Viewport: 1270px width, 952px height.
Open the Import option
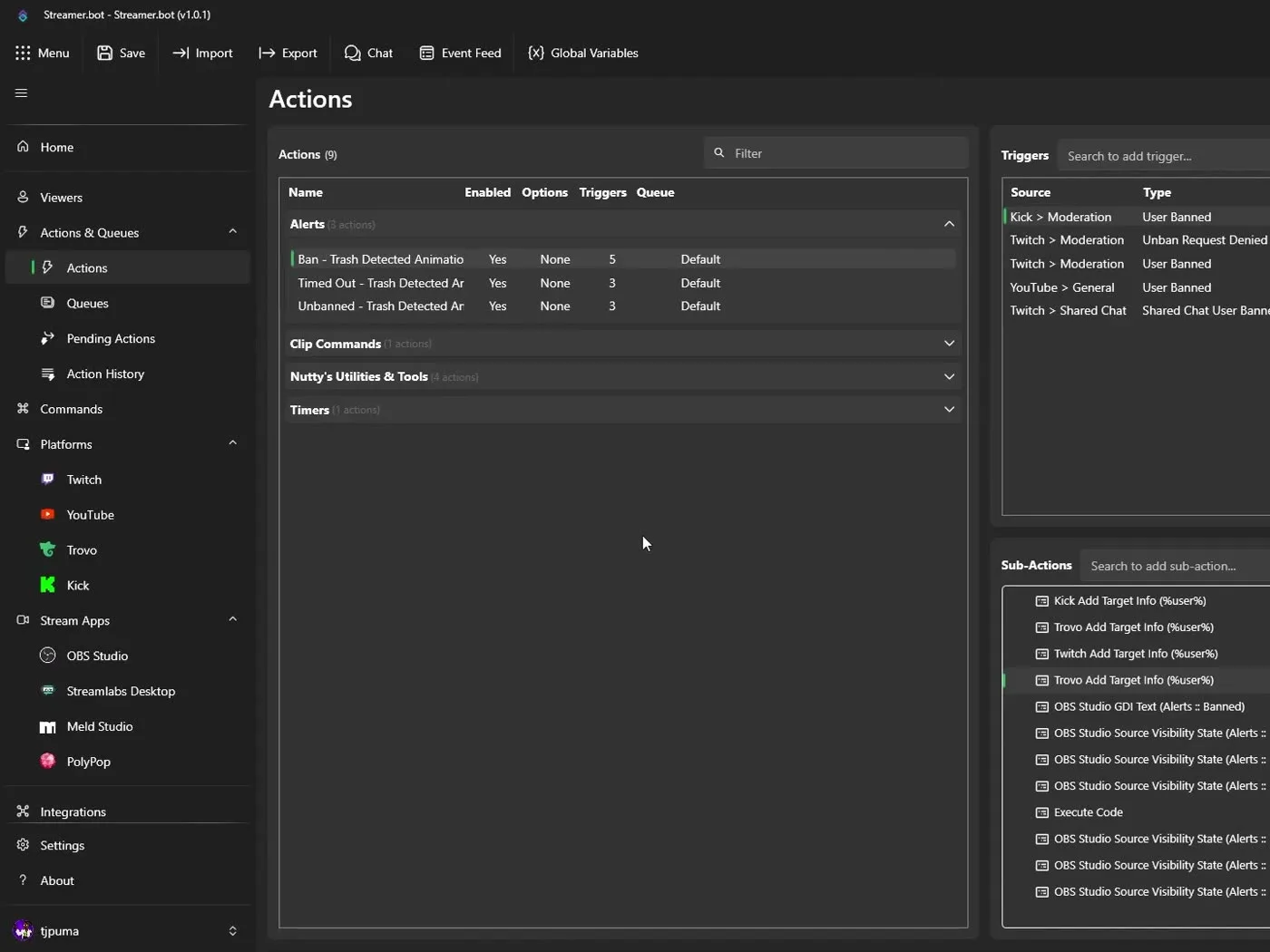[x=202, y=53]
